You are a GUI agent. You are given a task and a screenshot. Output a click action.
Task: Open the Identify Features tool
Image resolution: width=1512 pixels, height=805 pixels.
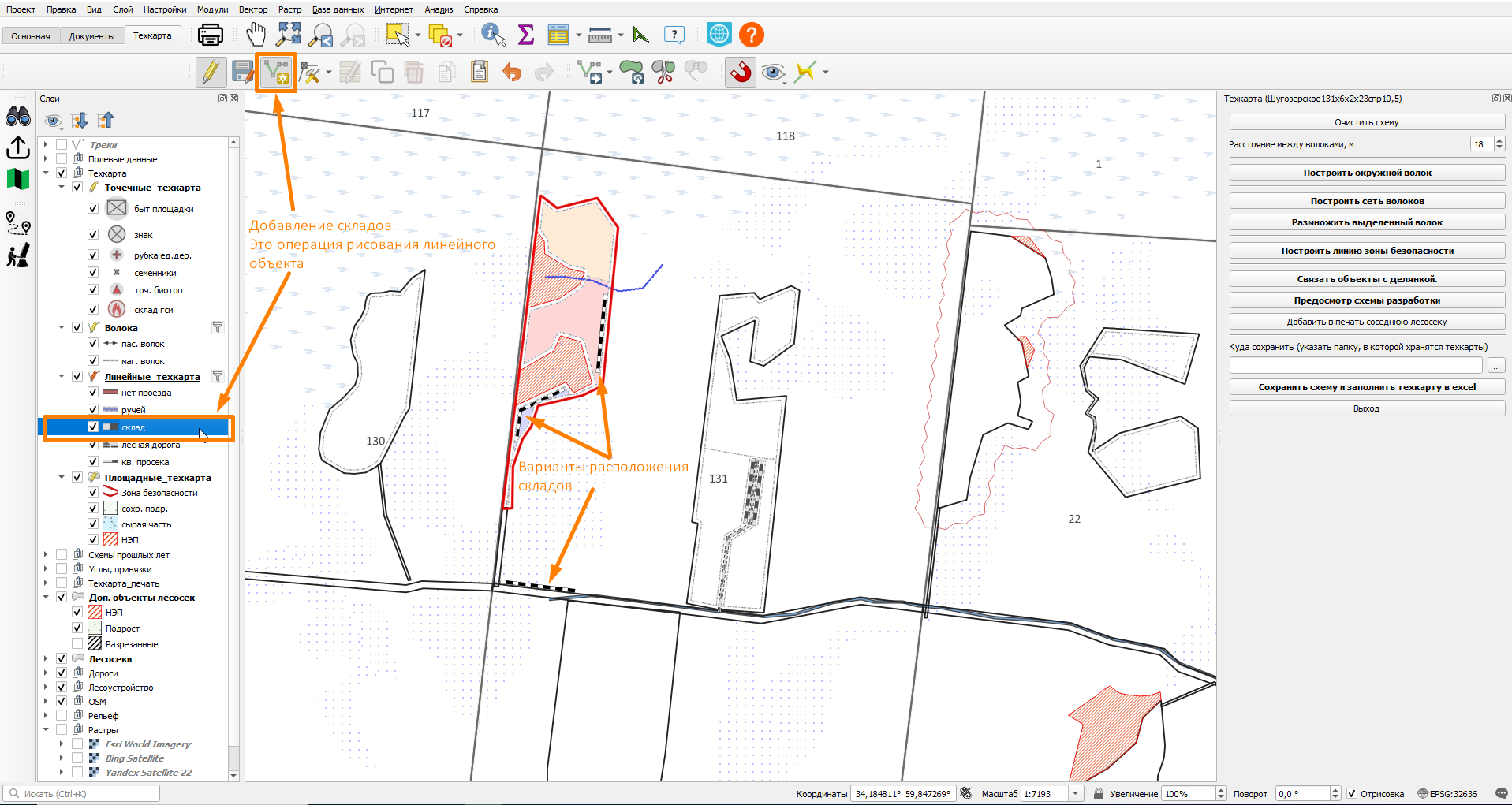tap(493, 35)
